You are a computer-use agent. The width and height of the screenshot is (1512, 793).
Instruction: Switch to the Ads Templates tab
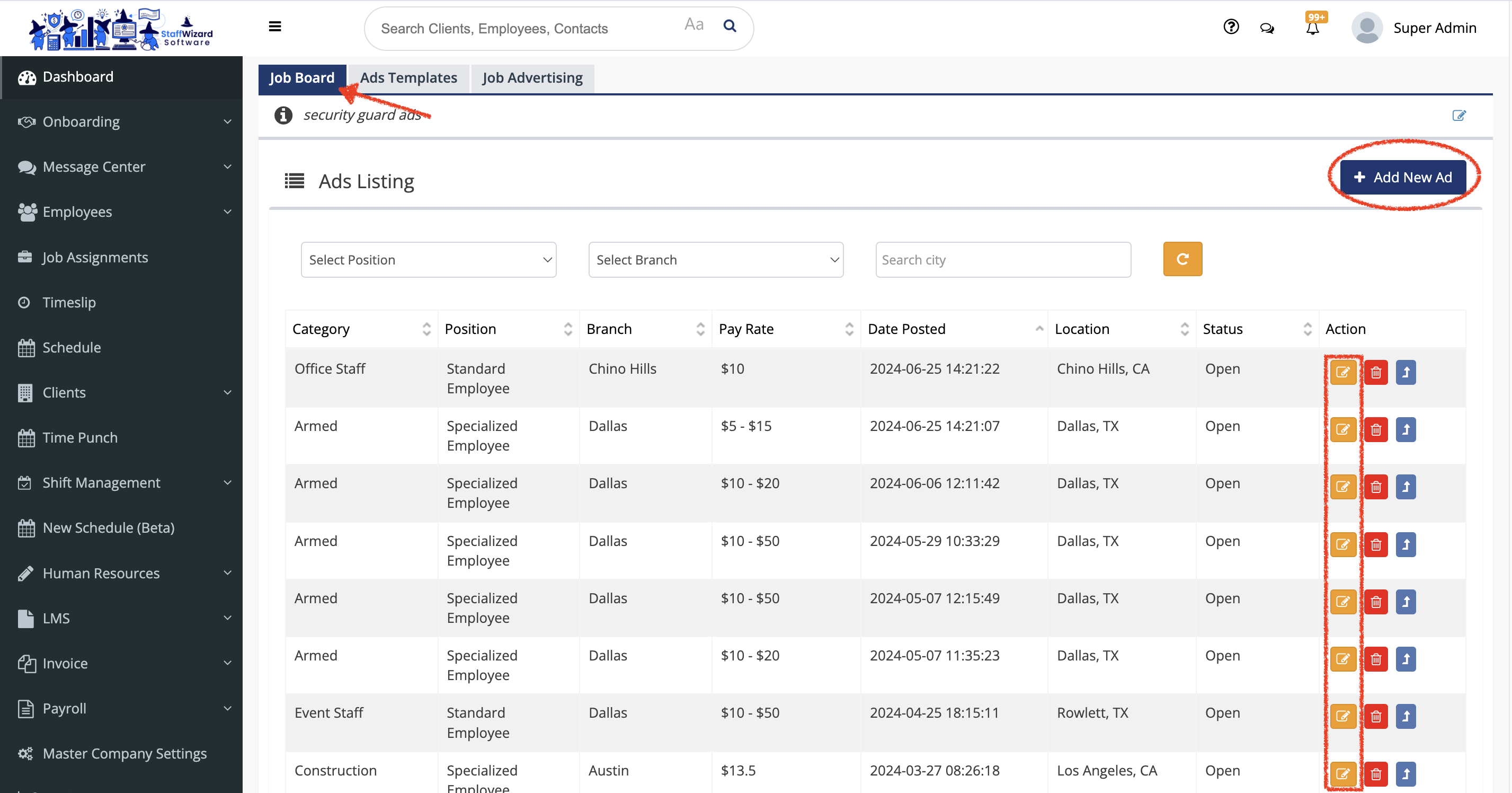408,78
